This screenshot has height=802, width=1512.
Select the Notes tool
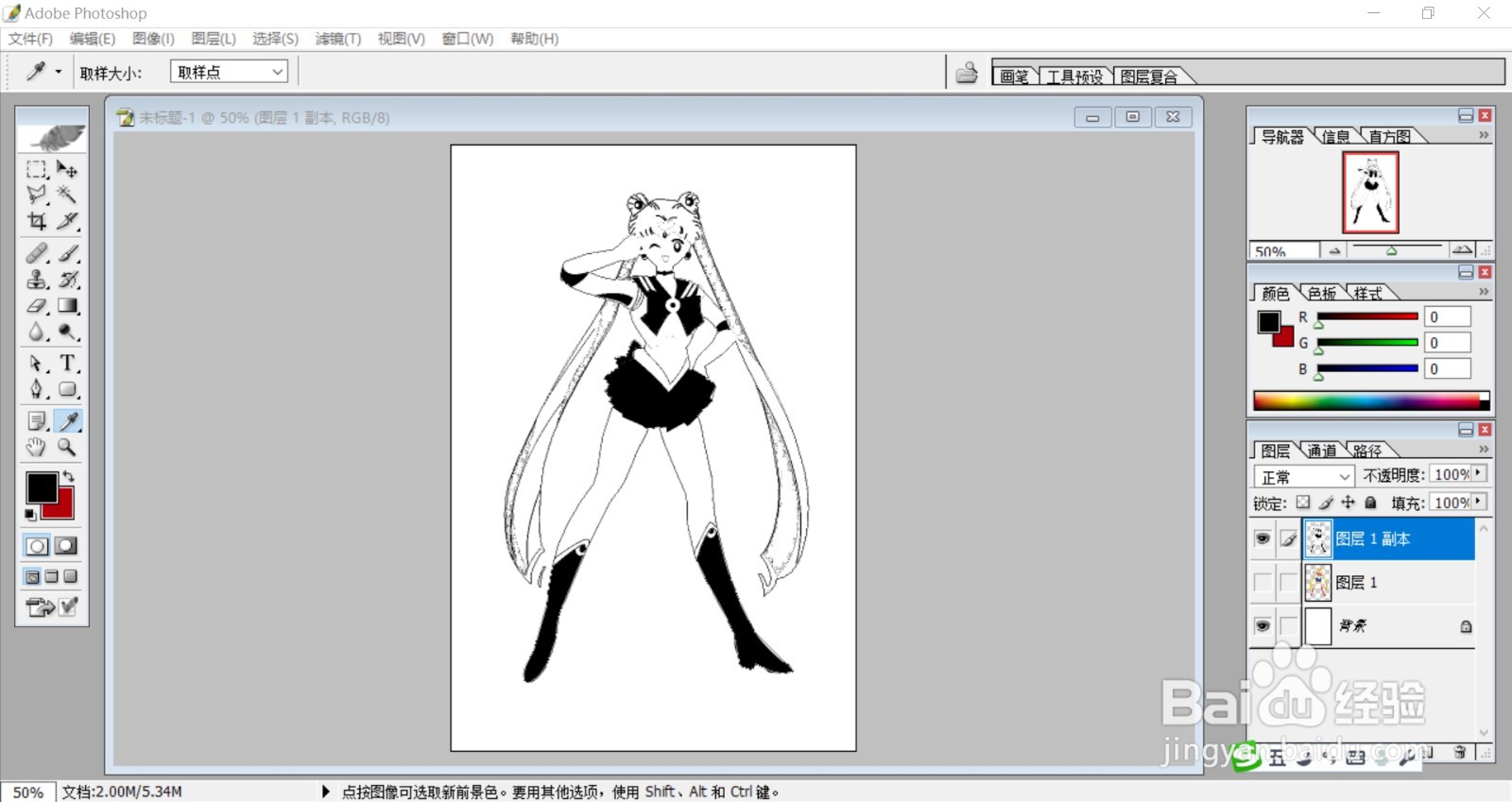37,420
